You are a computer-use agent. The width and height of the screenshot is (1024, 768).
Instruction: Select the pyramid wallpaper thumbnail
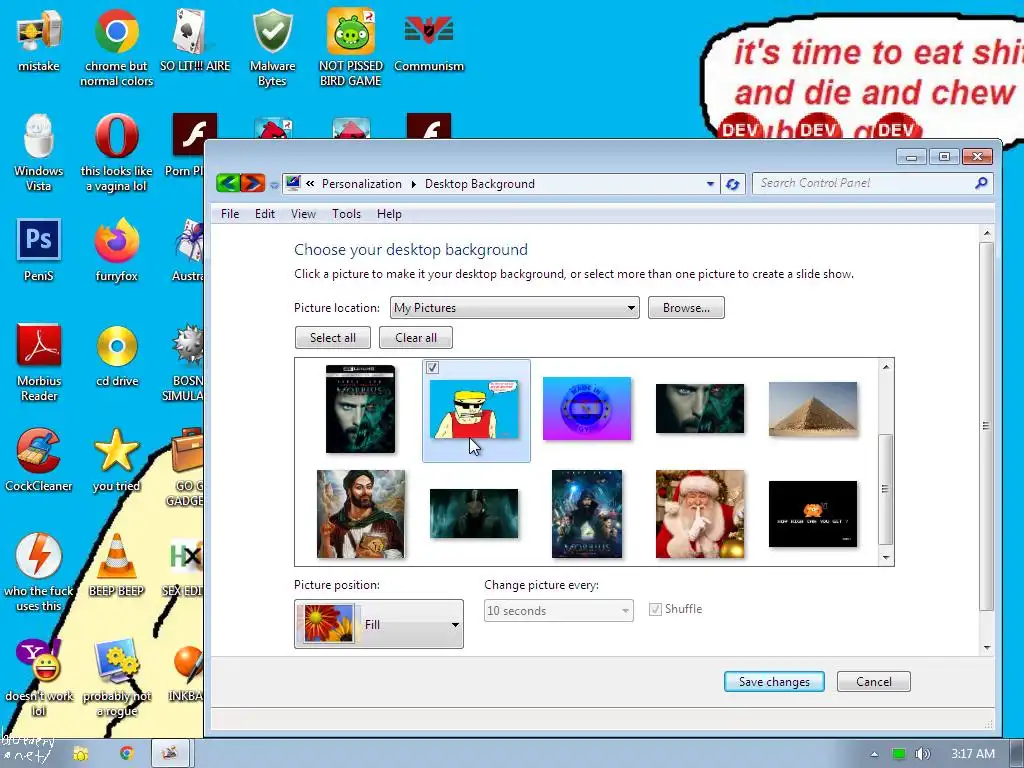pos(813,409)
